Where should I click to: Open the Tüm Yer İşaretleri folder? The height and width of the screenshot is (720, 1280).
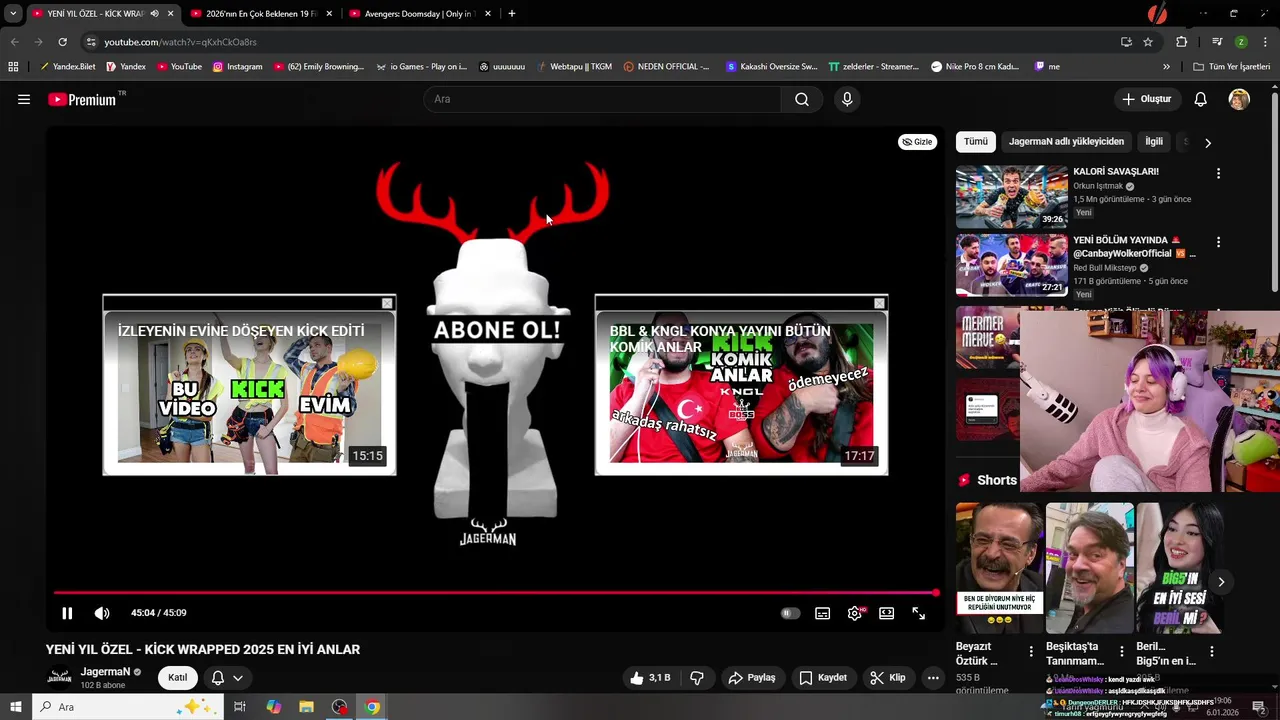pyautogui.click(x=1232, y=67)
